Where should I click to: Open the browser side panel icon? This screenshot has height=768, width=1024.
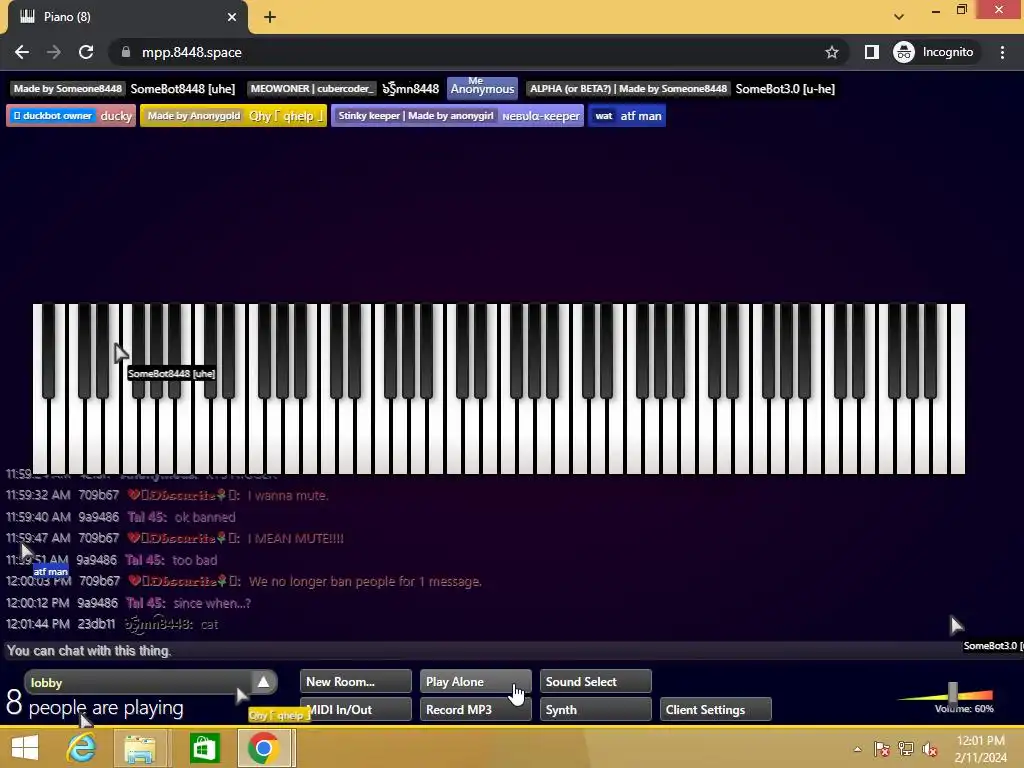(872, 52)
